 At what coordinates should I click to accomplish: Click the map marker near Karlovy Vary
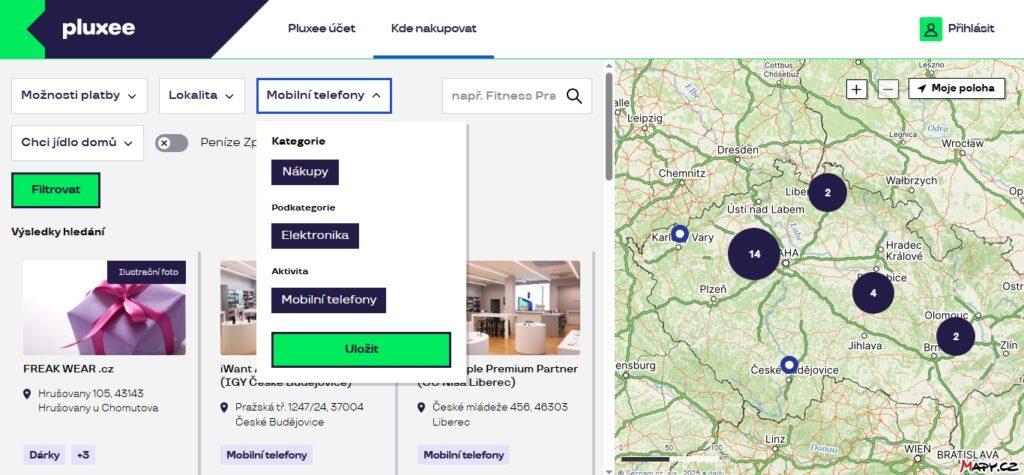click(680, 234)
